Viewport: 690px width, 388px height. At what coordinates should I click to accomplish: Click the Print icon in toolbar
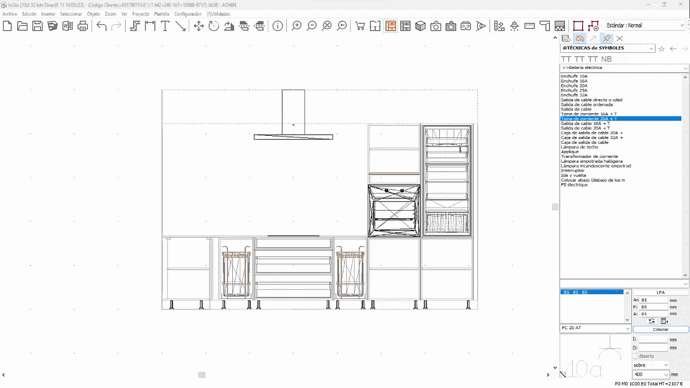(82, 26)
